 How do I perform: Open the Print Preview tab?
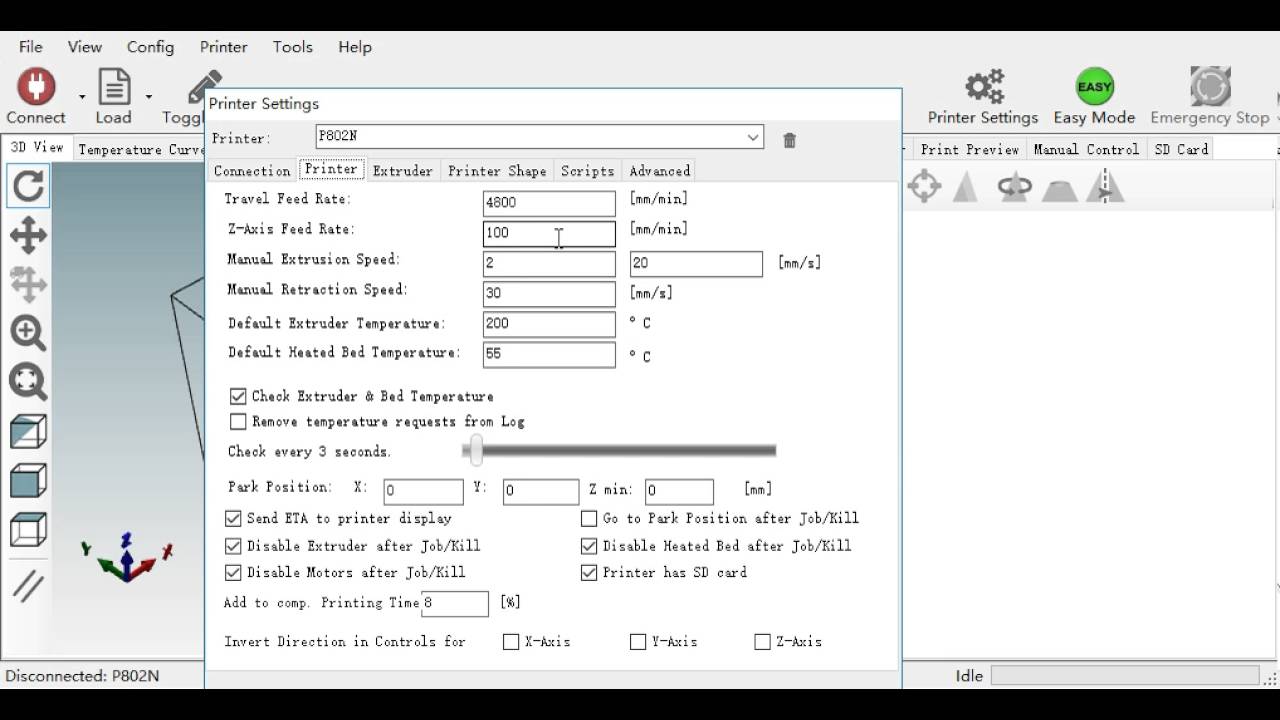[x=969, y=149]
